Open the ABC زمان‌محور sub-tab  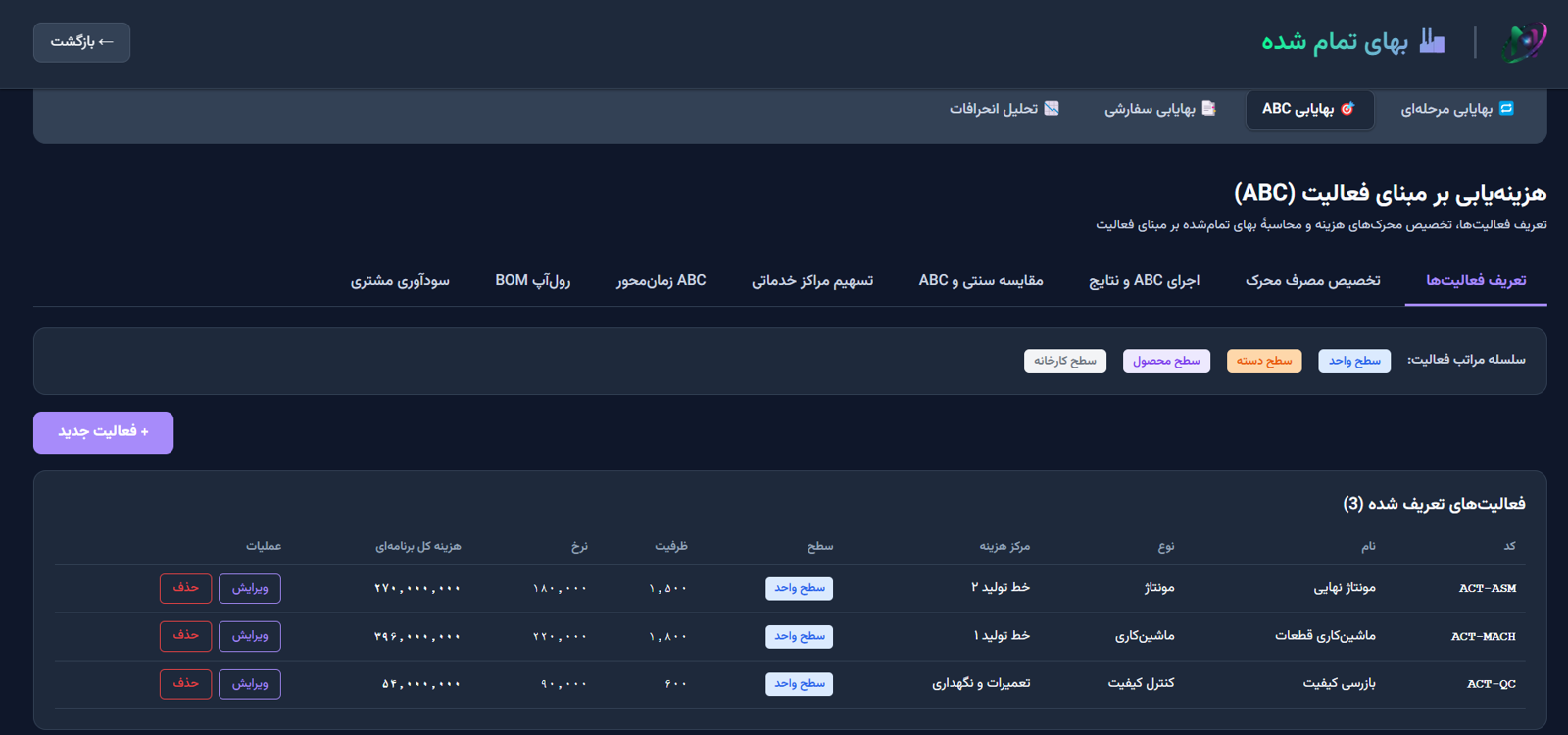[x=661, y=281]
